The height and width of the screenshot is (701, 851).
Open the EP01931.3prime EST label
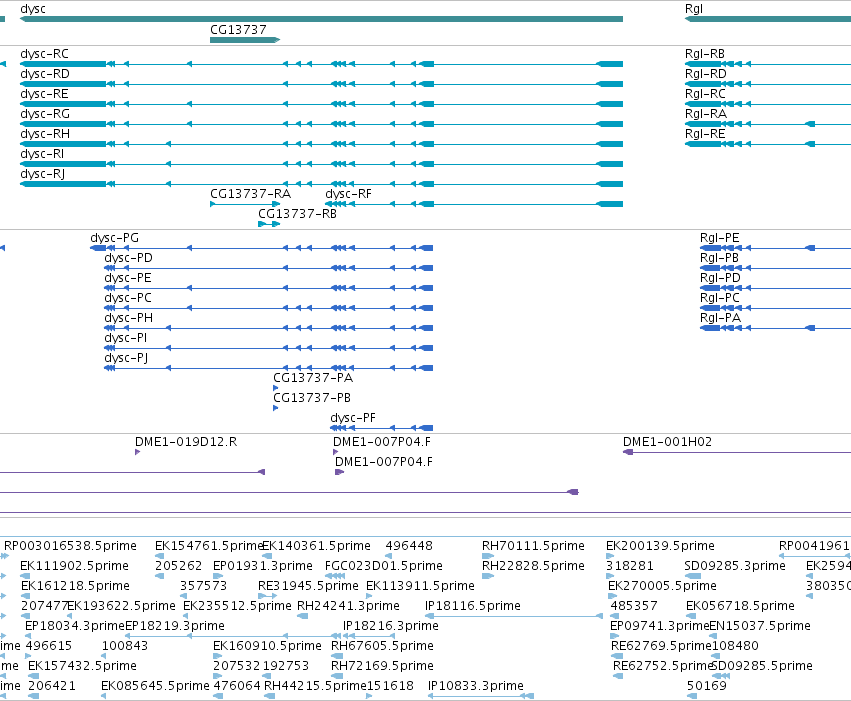coord(263,566)
